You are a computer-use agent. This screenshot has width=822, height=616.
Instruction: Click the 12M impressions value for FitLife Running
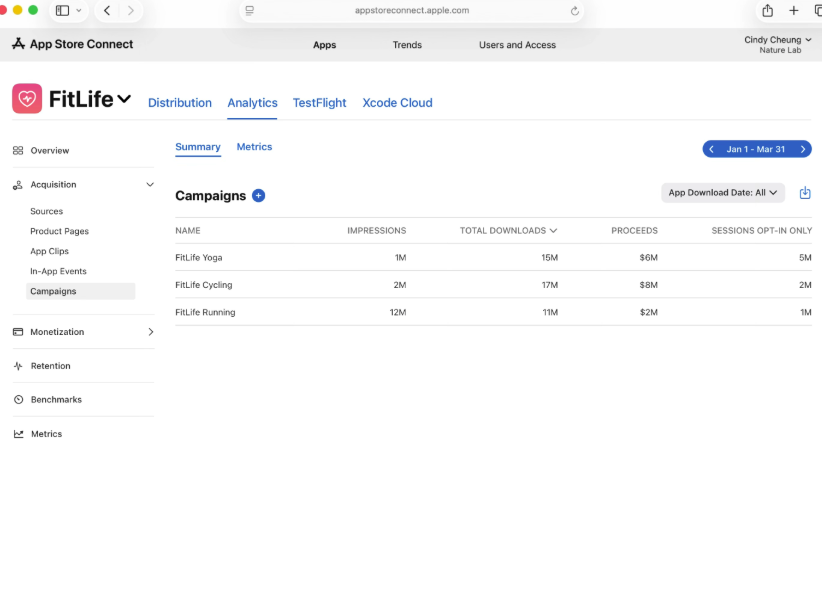398,312
